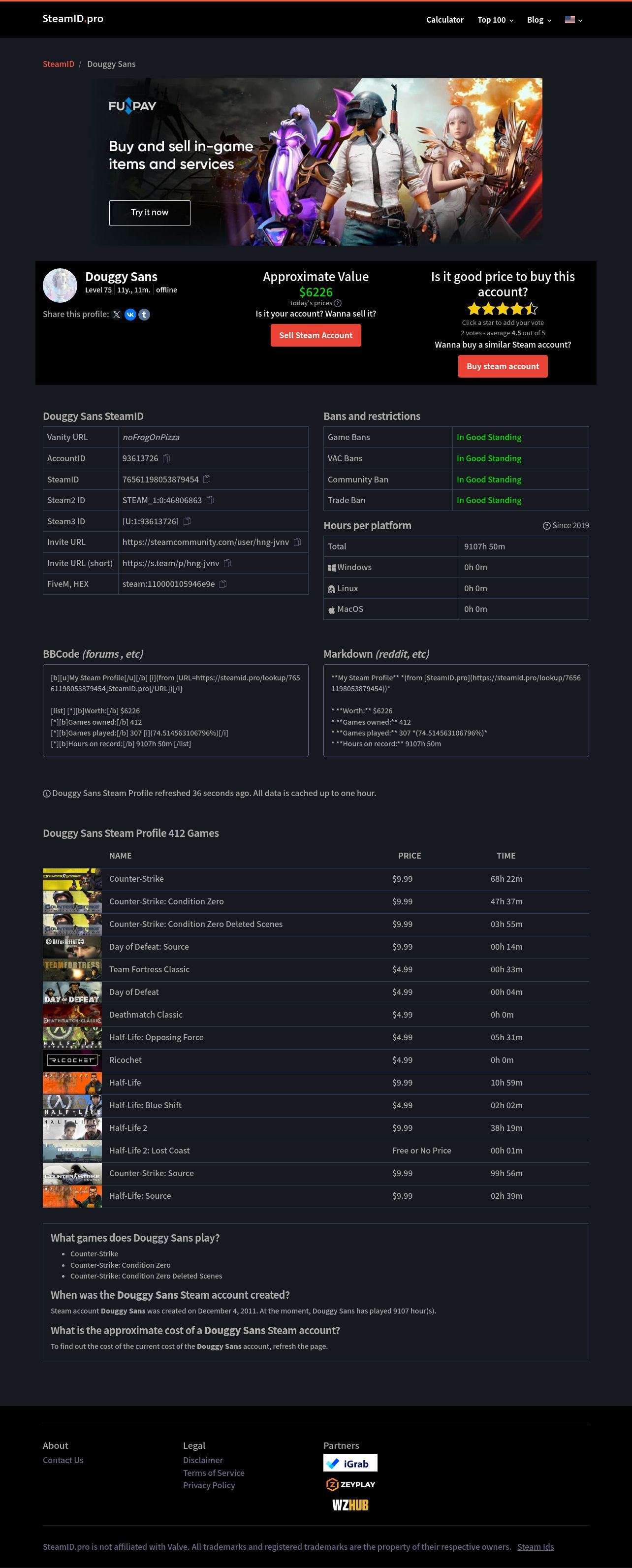632x1568 pixels.
Task: Expand the Top 100 dropdown menu
Action: pos(495,20)
